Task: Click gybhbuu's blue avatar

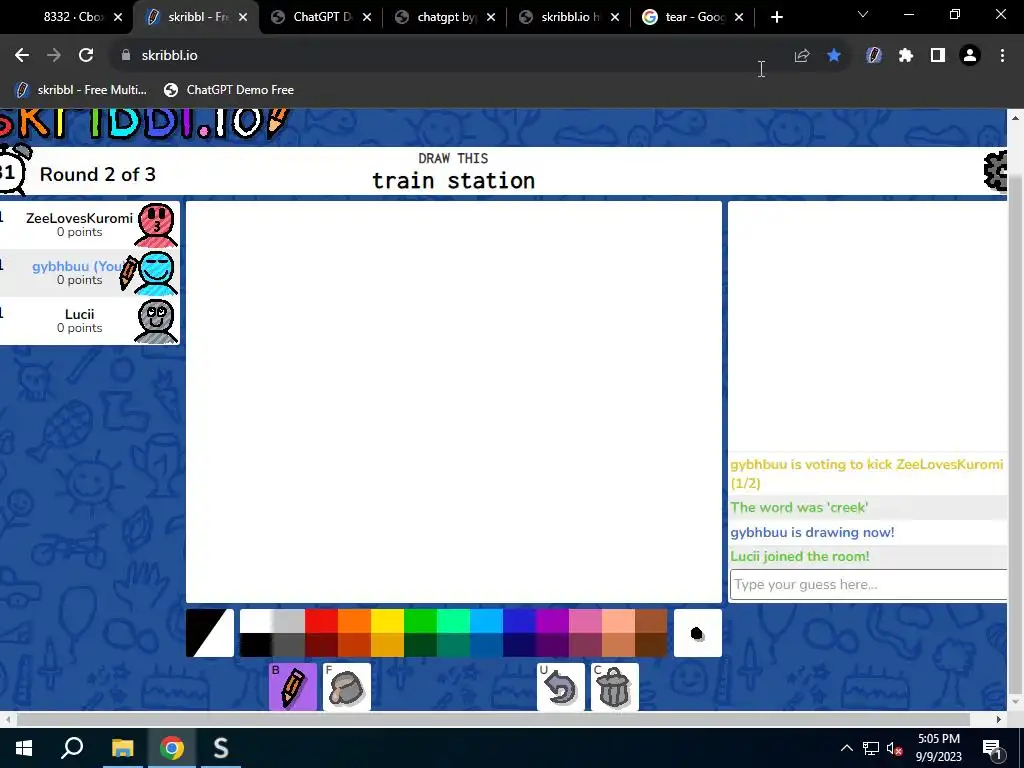Action: pyautogui.click(x=156, y=273)
